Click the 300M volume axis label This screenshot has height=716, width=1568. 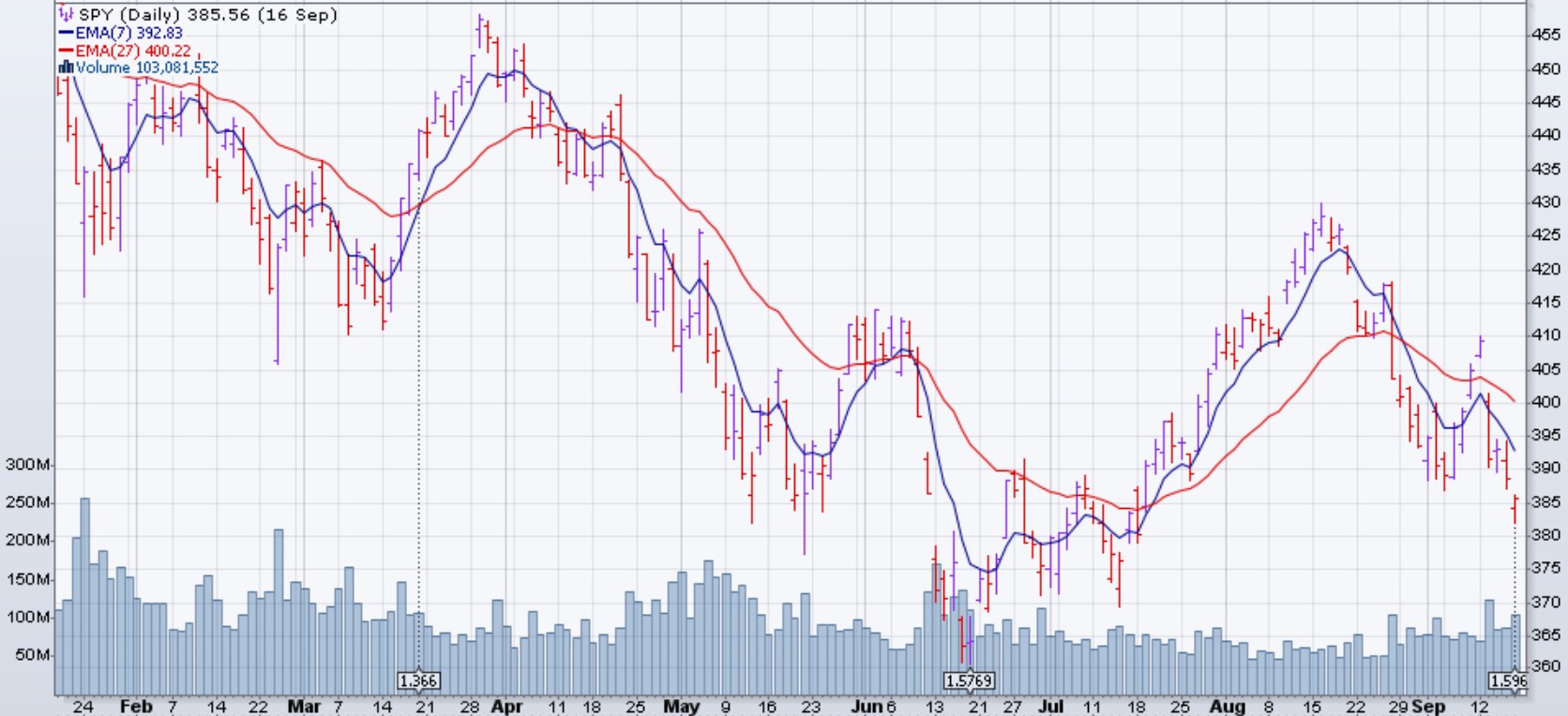click(x=28, y=465)
